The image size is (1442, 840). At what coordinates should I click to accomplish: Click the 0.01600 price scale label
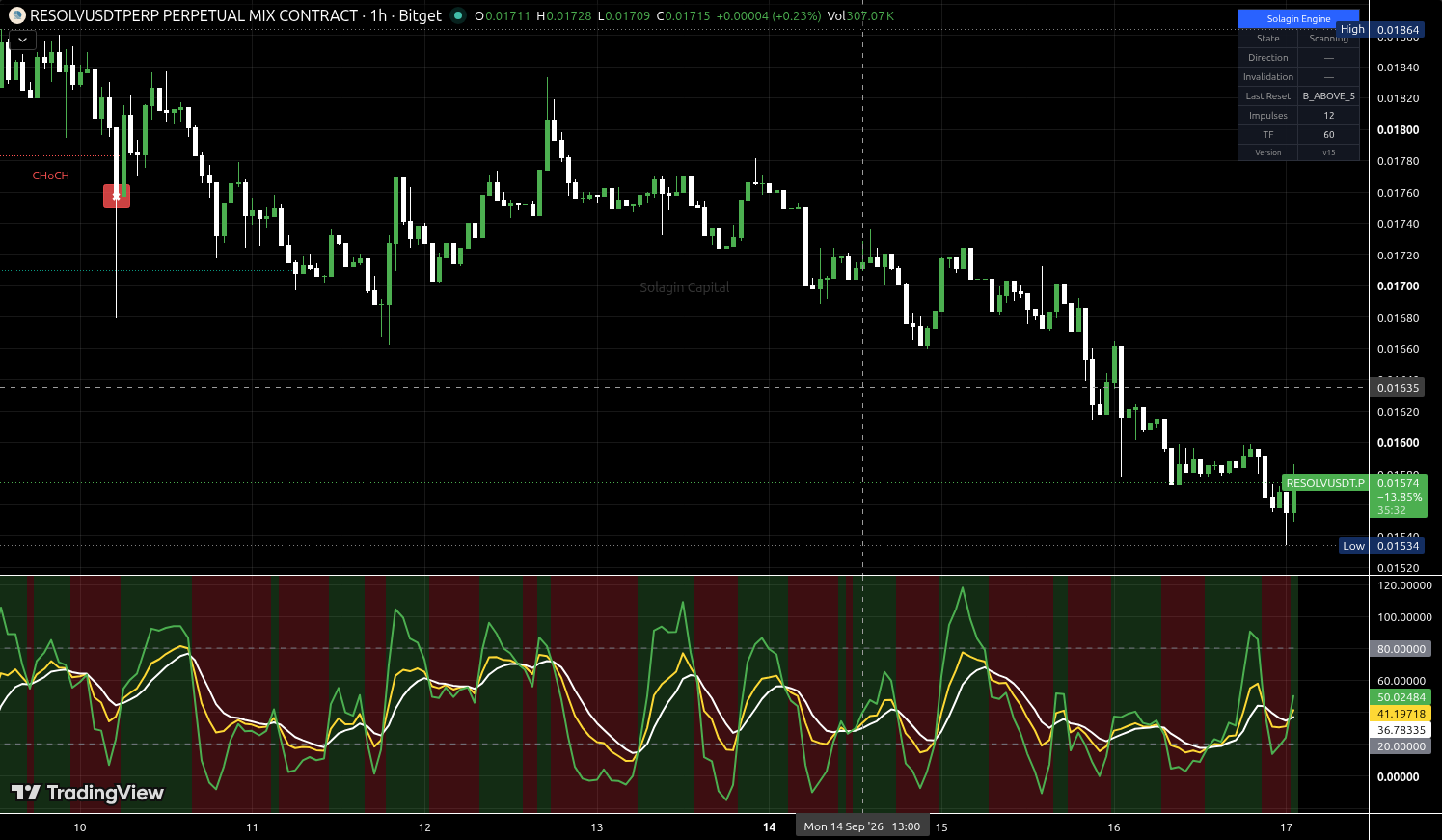(x=1398, y=443)
